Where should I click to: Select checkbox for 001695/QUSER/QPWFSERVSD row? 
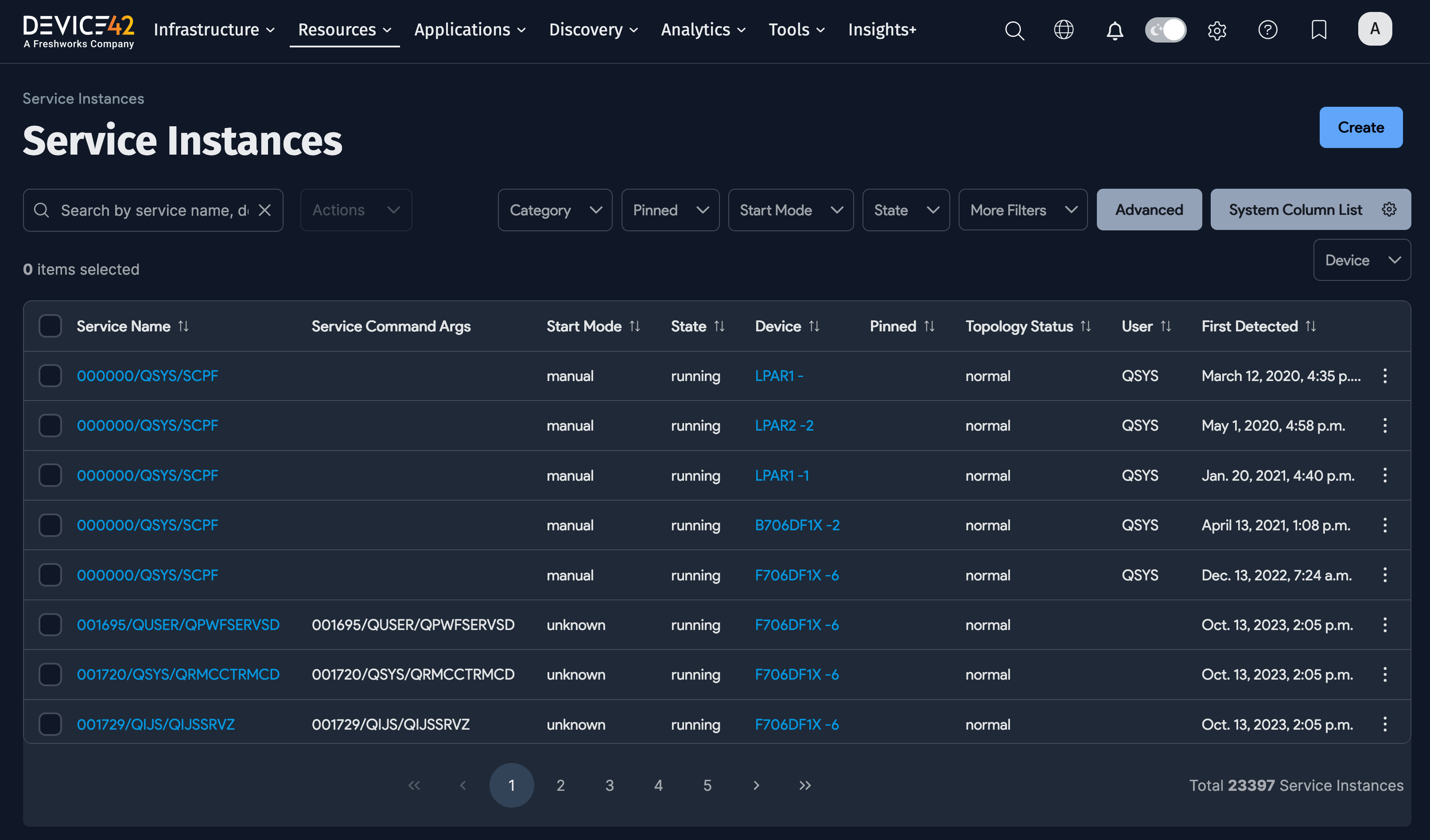pyautogui.click(x=50, y=624)
